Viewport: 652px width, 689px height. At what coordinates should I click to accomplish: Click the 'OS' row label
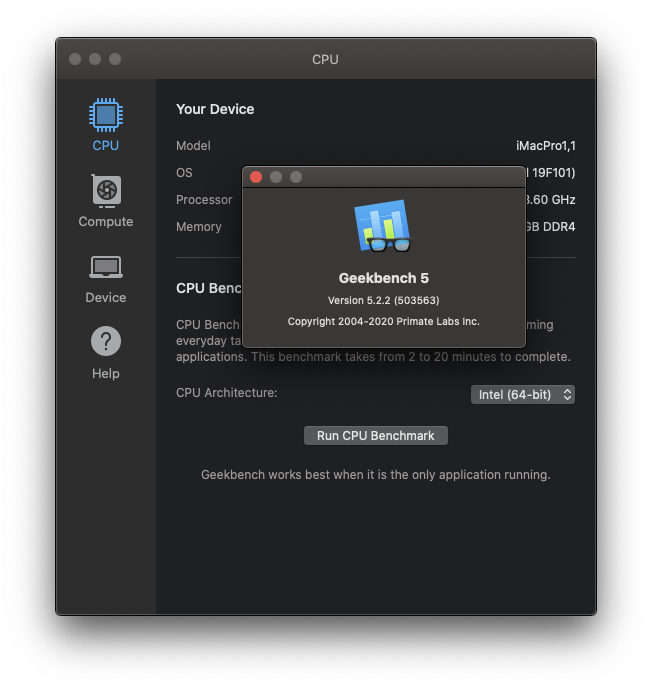pyautogui.click(x=184, y=173)
